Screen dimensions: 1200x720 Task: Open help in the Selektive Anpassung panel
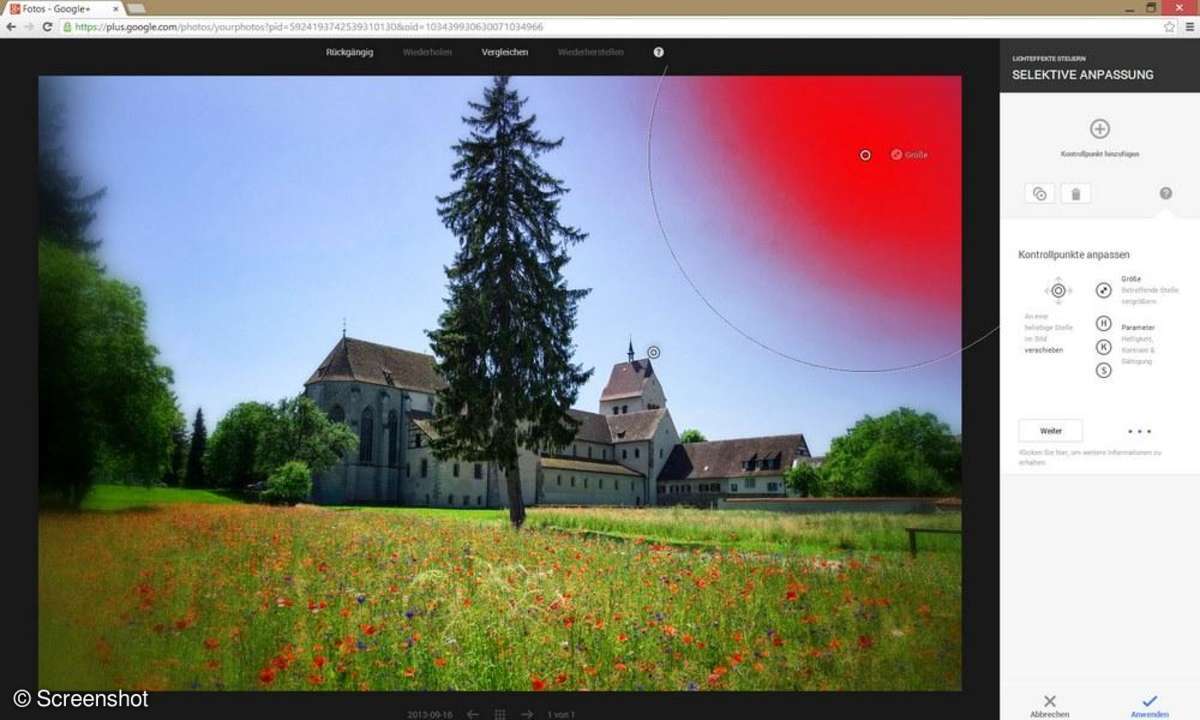[x=1165, y=193]
